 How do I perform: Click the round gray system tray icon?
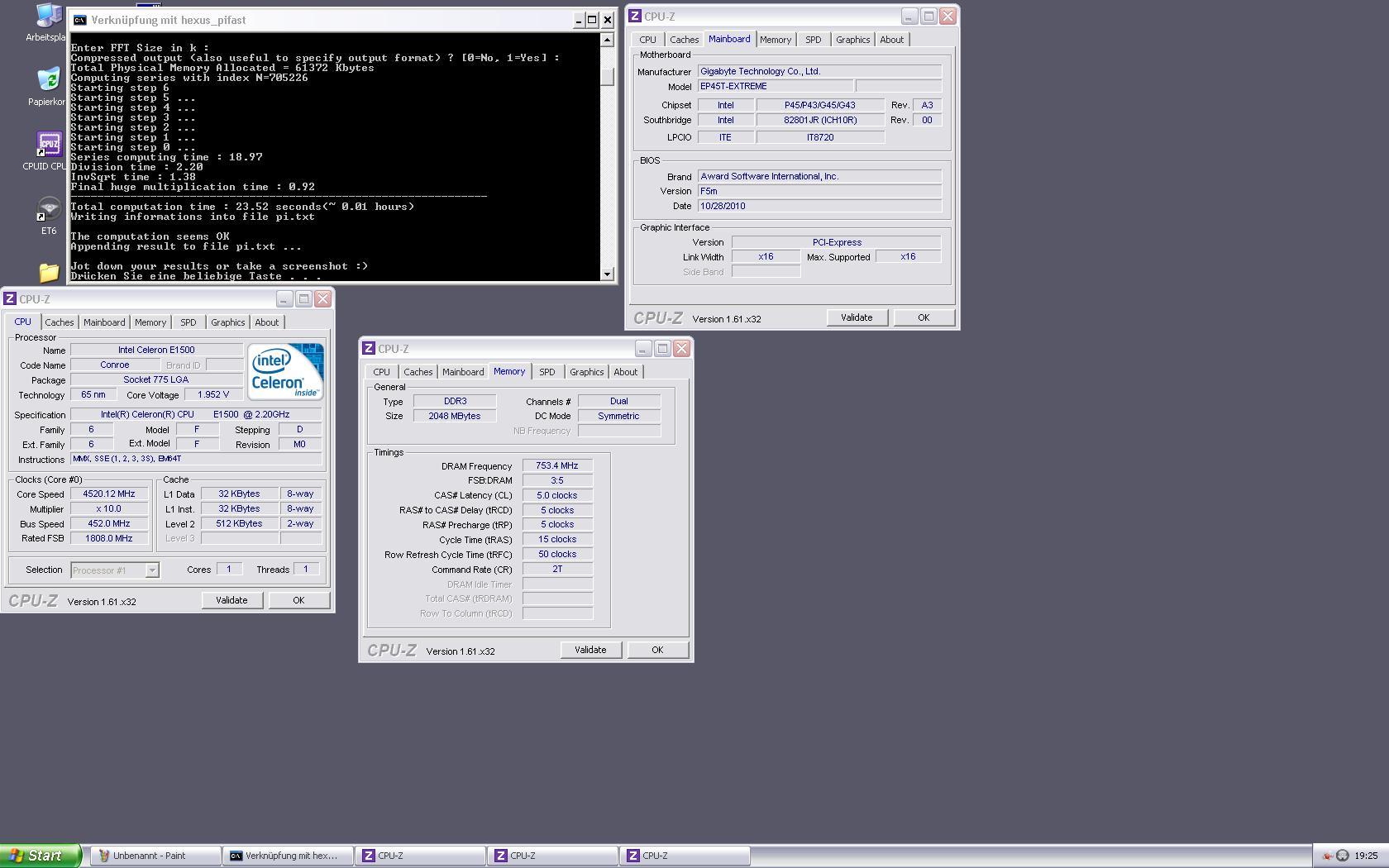1342,856
